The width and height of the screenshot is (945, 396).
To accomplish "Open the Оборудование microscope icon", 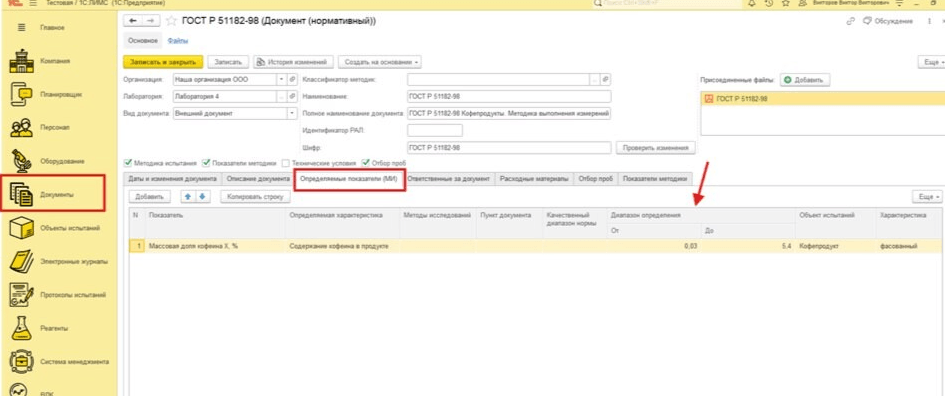I will pos(22,161).
